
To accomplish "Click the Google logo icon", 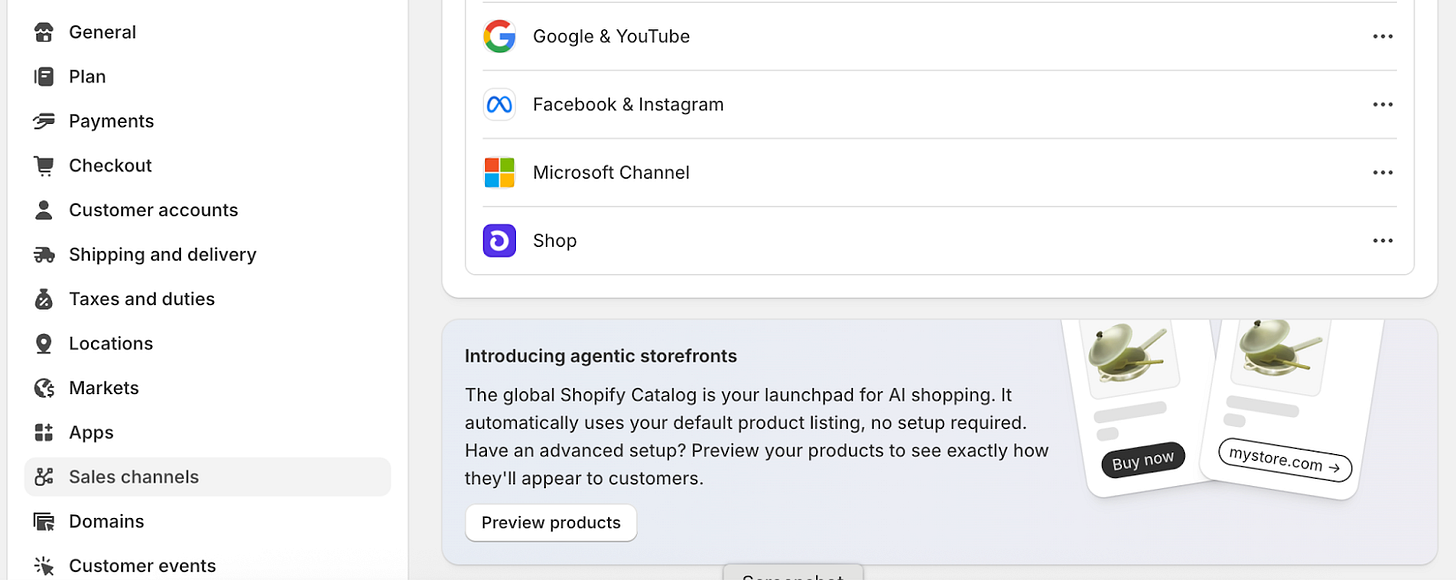I will pos(499,37).
